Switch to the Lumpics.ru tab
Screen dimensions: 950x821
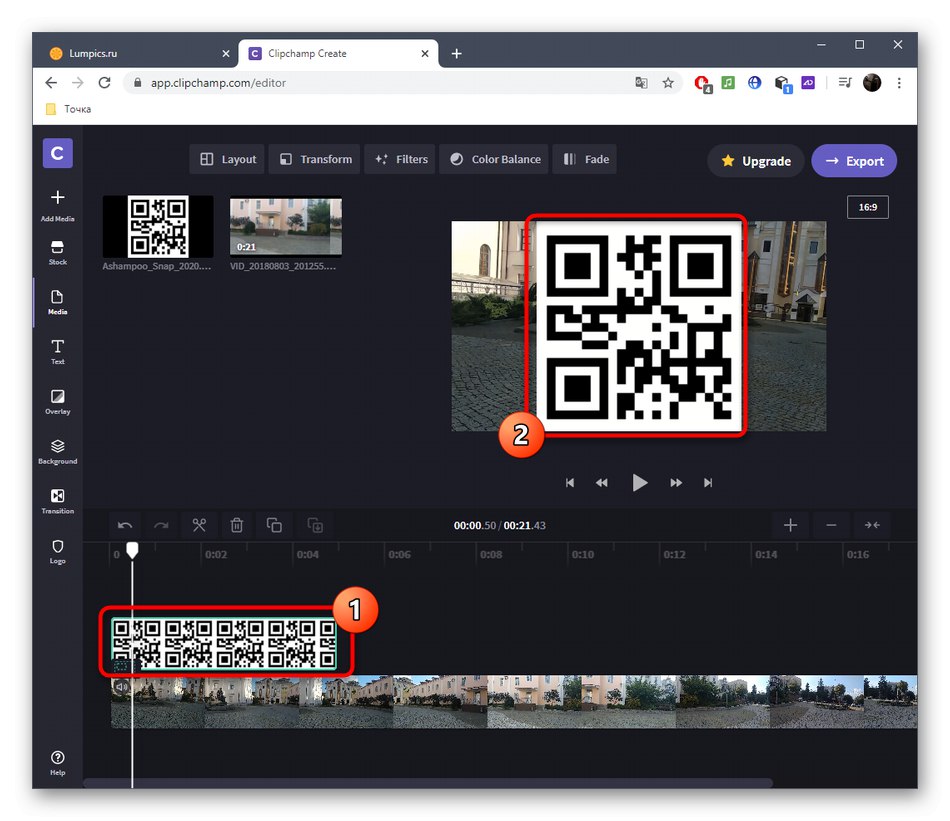(139, 53)
